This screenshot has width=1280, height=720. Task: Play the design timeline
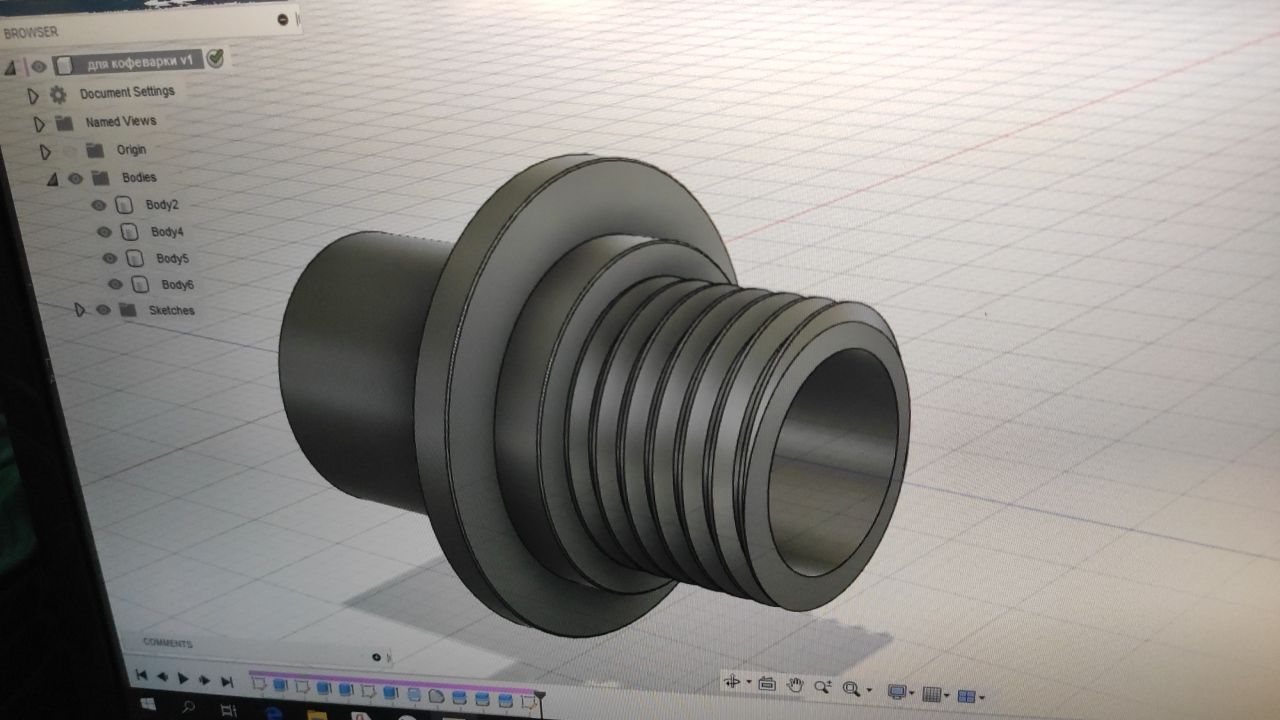183,678
